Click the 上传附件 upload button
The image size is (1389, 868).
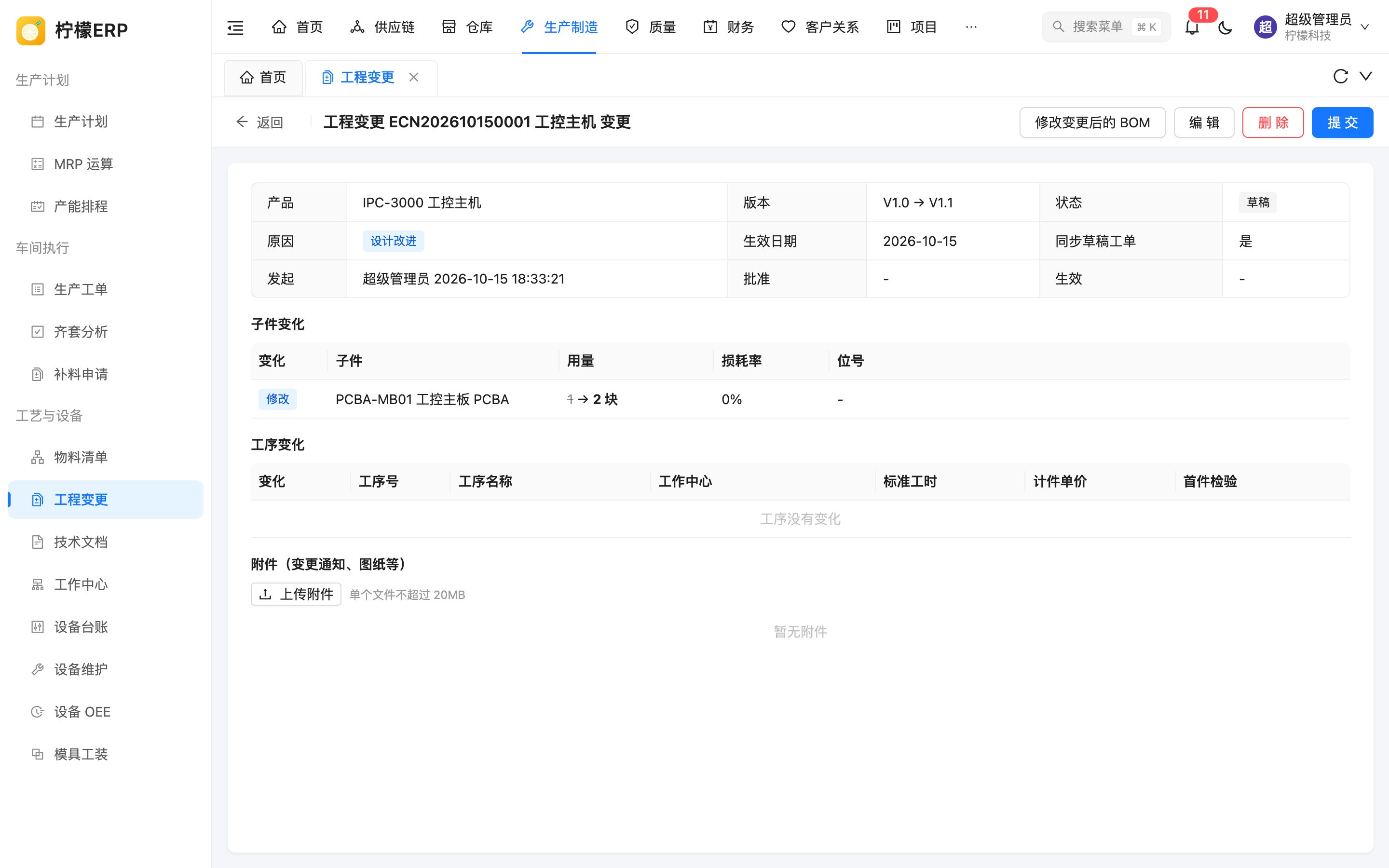pyautogui.click(x=296, y=594)
